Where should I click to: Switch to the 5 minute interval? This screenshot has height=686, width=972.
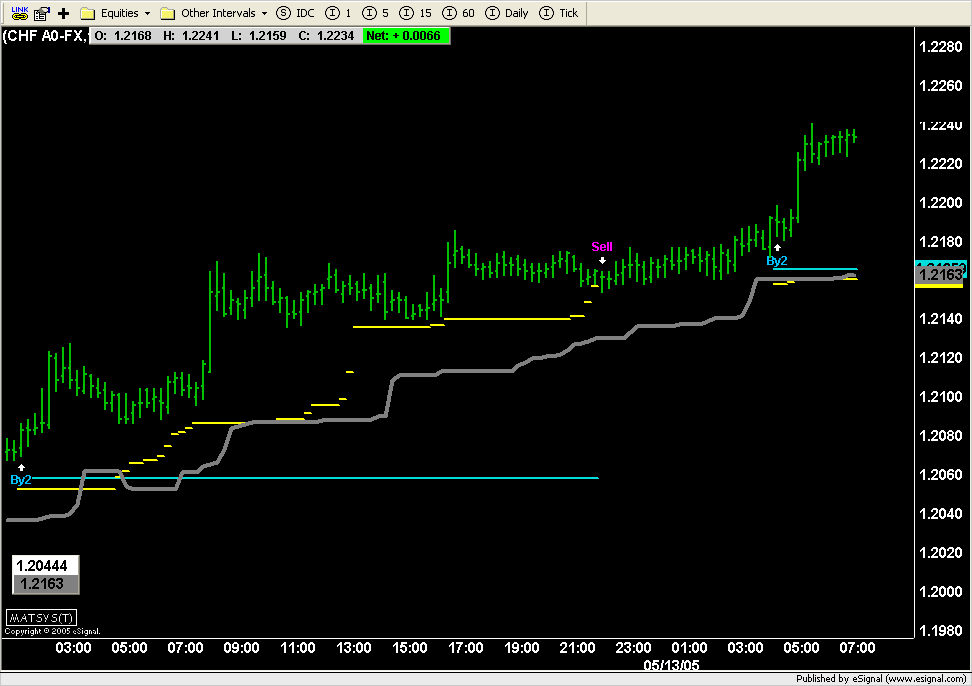[x=376, y=13]
